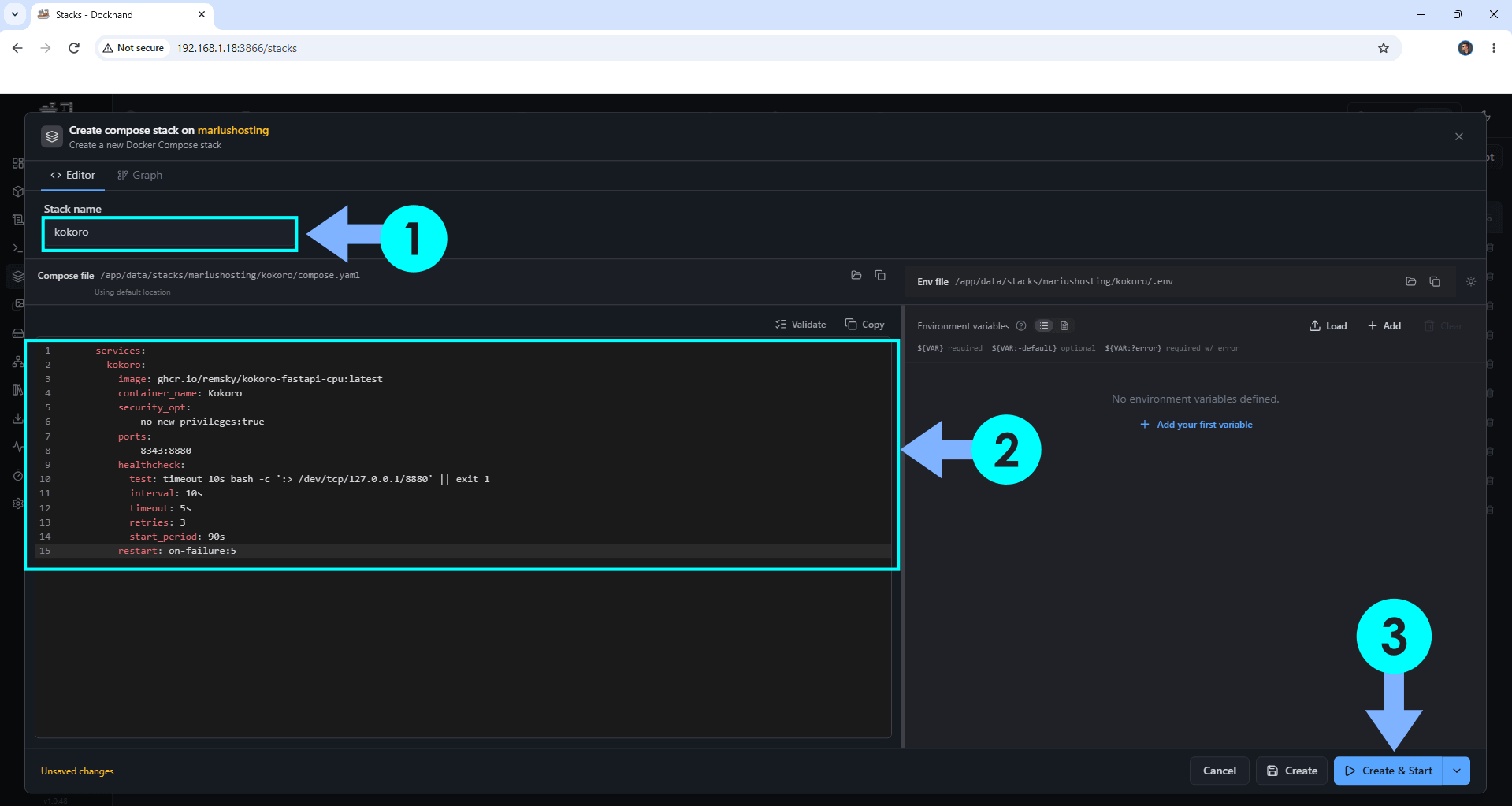Click 'Not secure' site info chip
This screenshot has width=1512, height=806.
(x=133, y=48)
